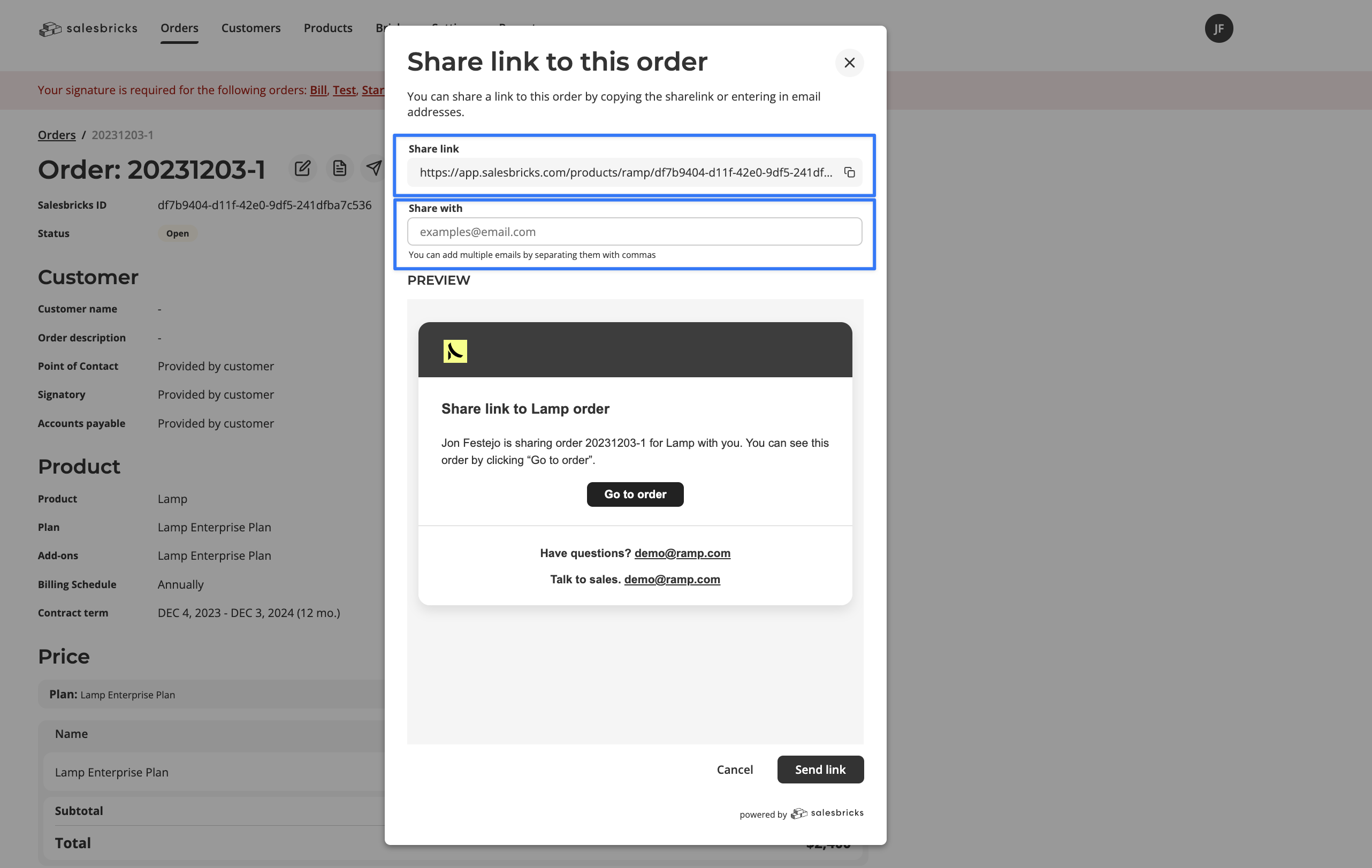The width and height of the screenshot is (1372, 868).
Task: Click demo@ramp.com next to Have questions
Action: pyautogui.click(x=682, y=553)
